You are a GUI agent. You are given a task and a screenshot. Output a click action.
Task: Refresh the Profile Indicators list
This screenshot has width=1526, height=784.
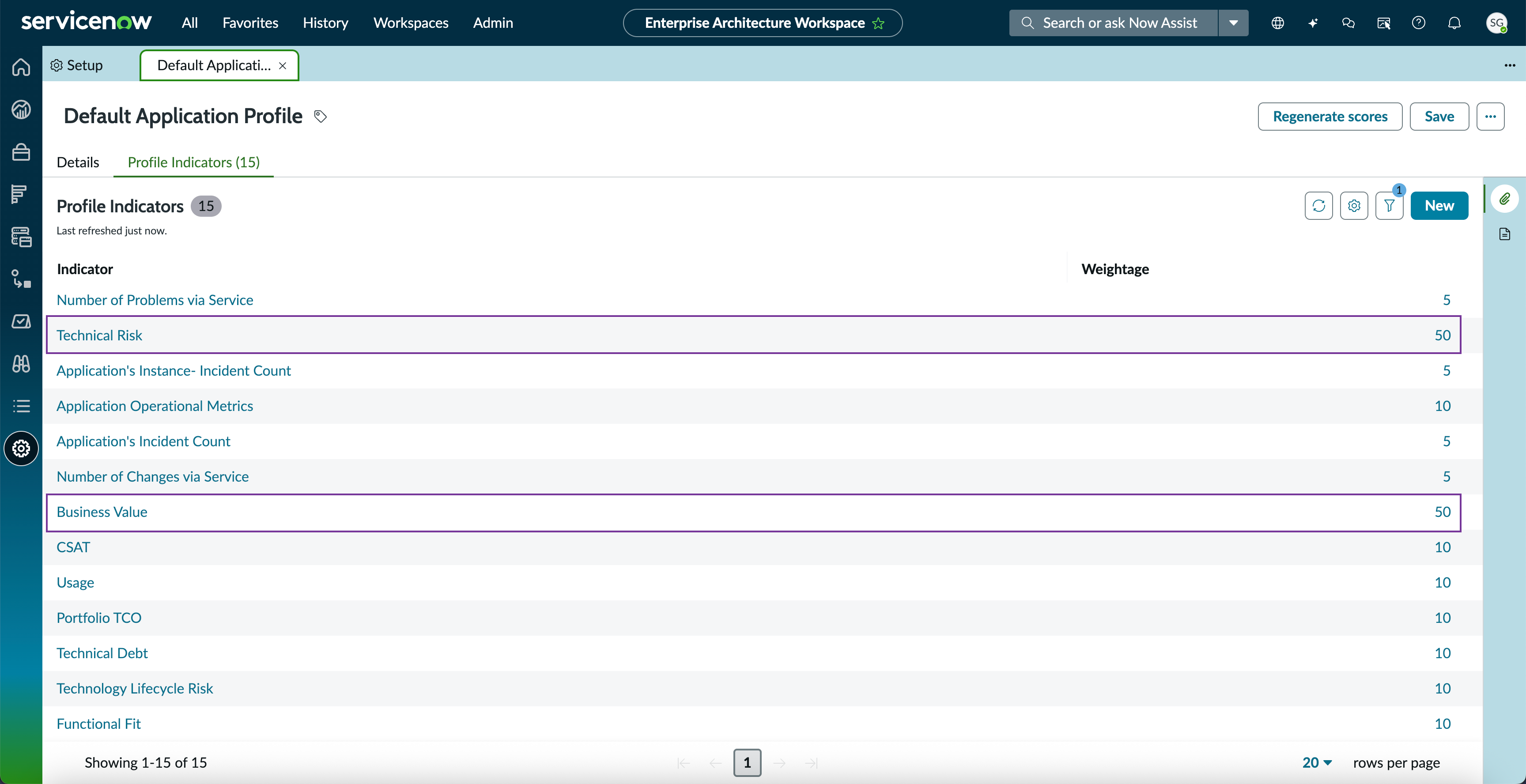coord(1318,205)
